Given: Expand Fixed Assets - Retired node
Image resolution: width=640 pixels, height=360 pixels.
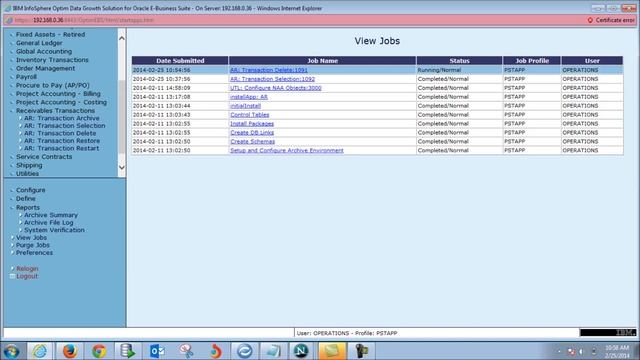Looking at the screenshot, I should pos(51,35).
